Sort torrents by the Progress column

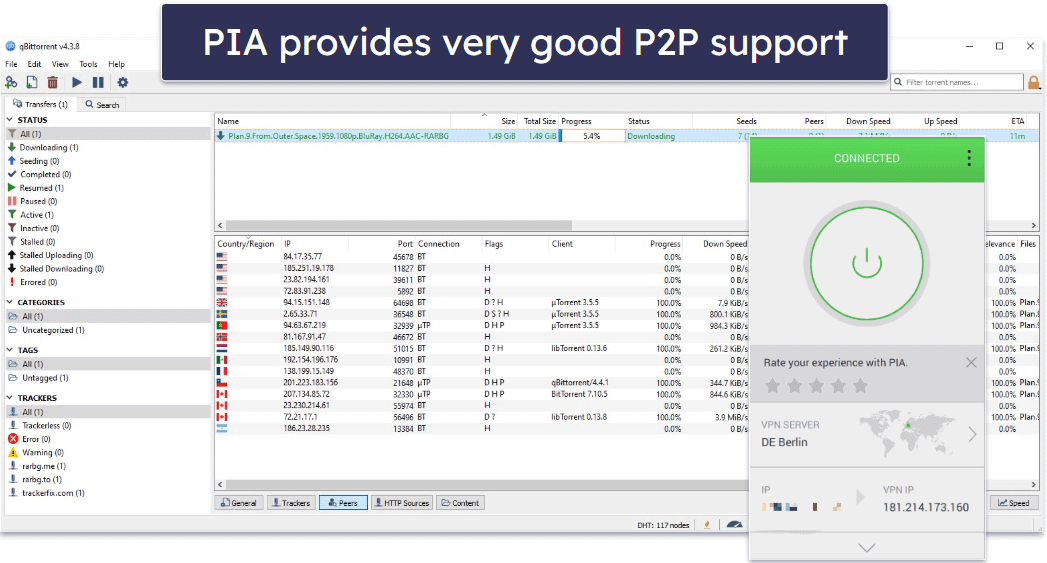coord(592,121)
